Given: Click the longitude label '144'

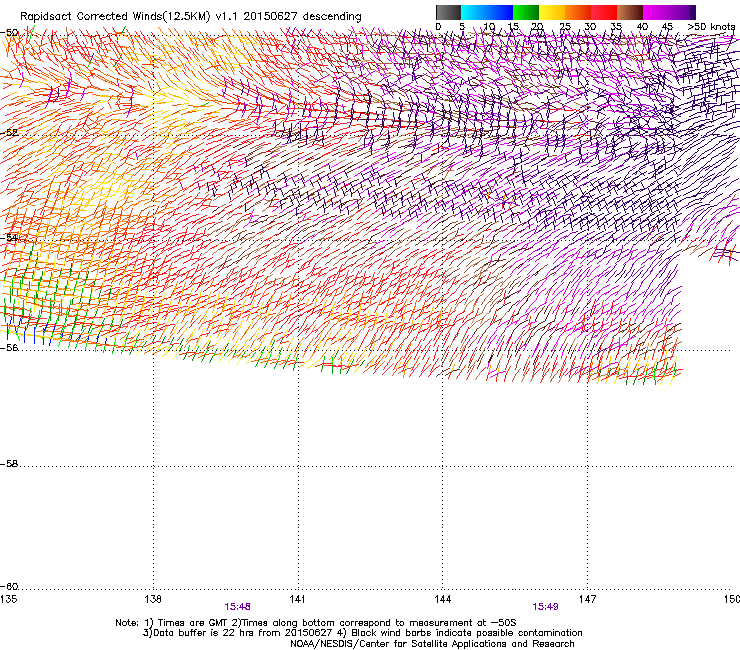Looking at the screenshot, I should (442, 599).
